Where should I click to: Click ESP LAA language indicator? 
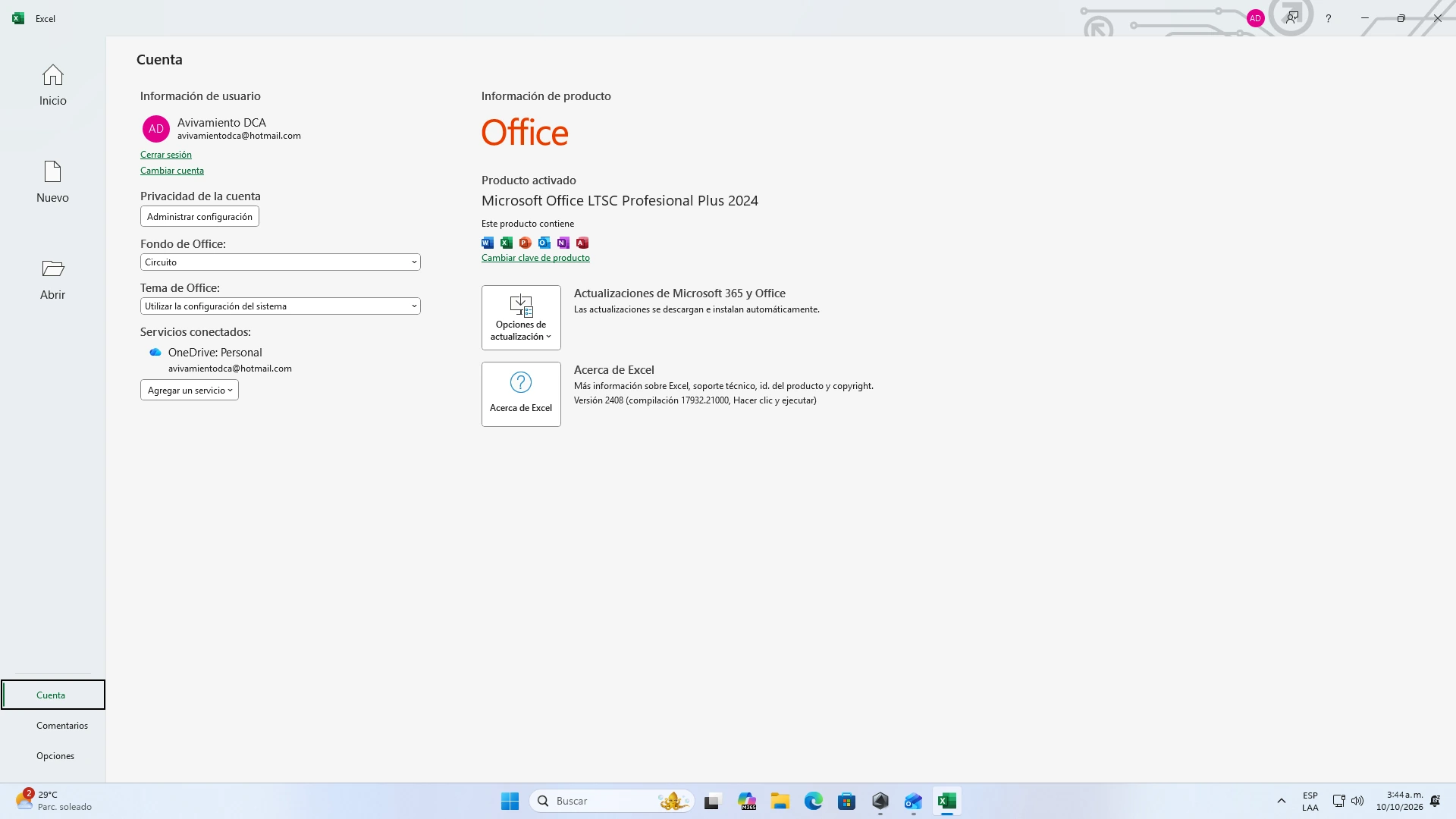pyautogui.click(x=1310, y=801)
